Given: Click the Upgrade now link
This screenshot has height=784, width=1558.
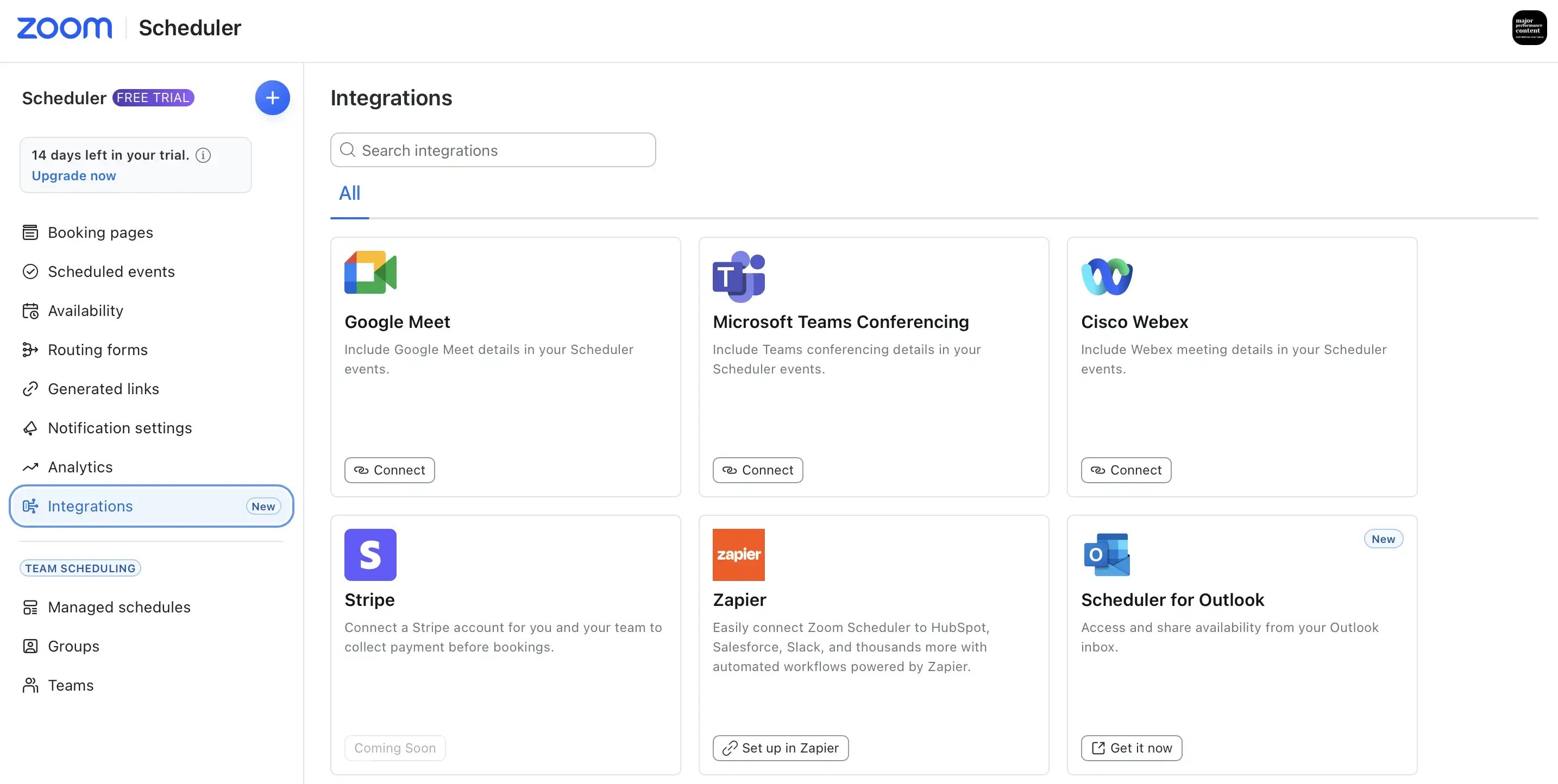Looking at the screenshot, I should [74, 176].
